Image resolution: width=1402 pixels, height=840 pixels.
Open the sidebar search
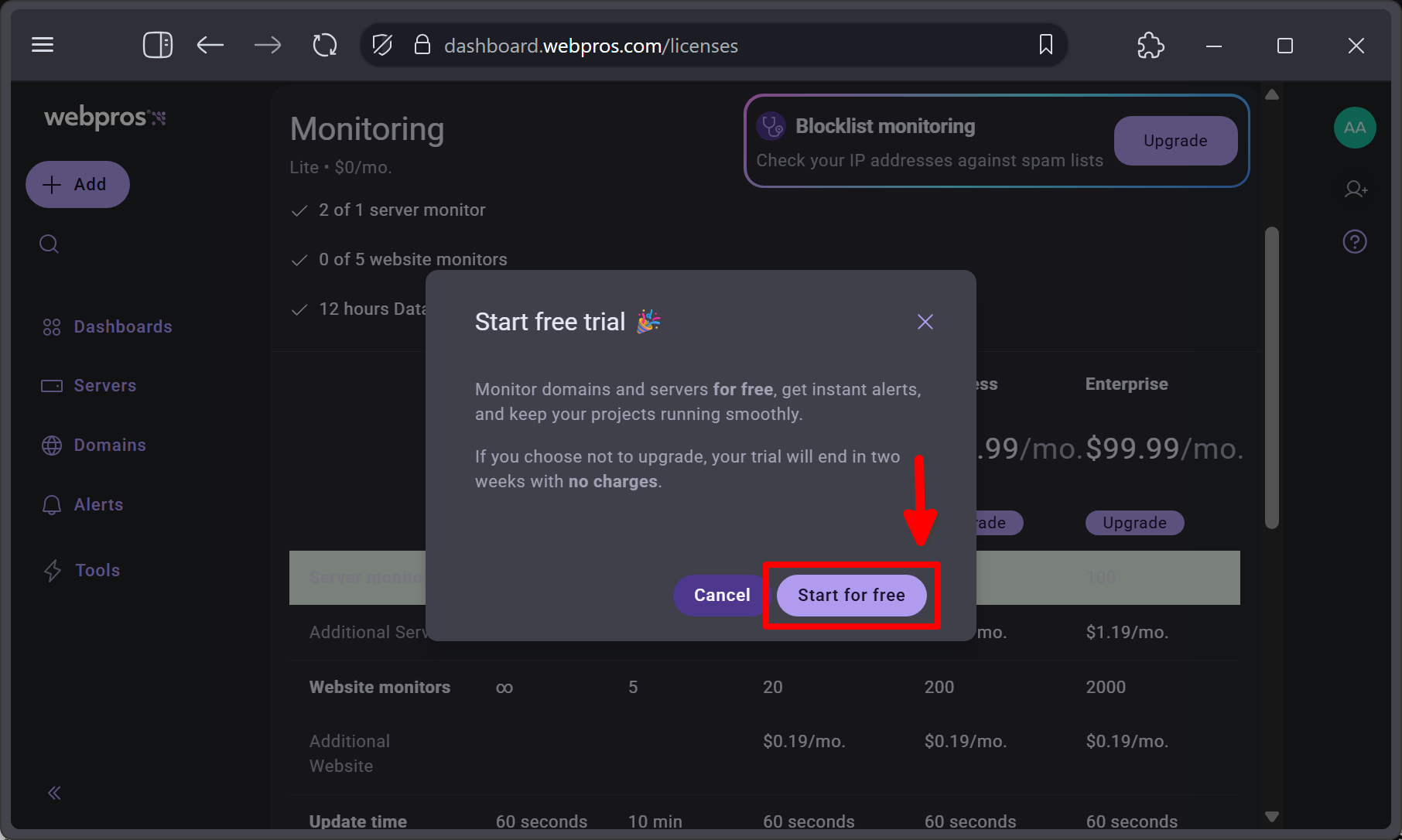pyautogui.click(x=50, y=244)
